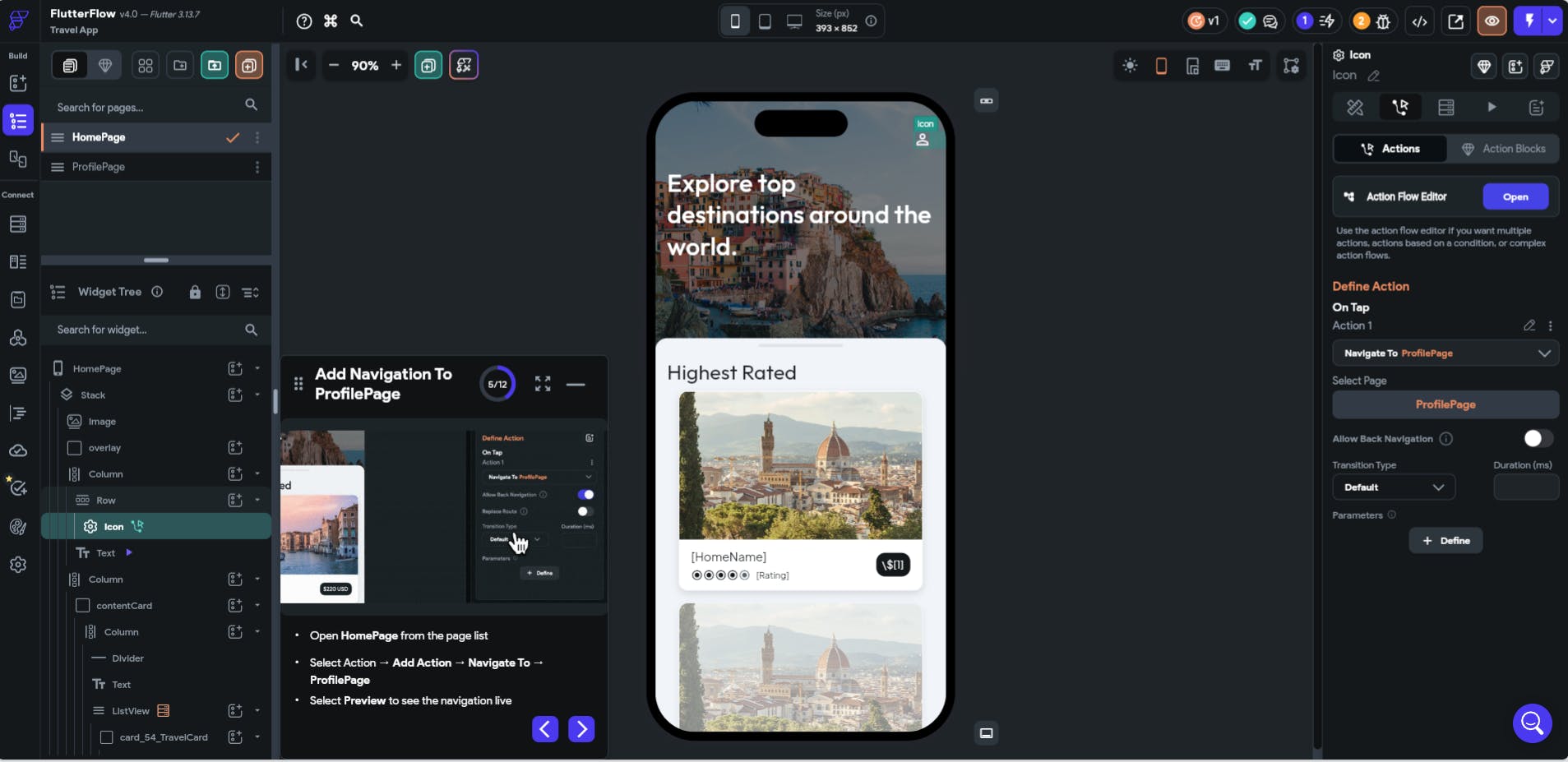The height and width of the screenshot is (762, 1568).
Task: Expand tutorial panel to fullscreen
Action: click(x=543, y=384)
